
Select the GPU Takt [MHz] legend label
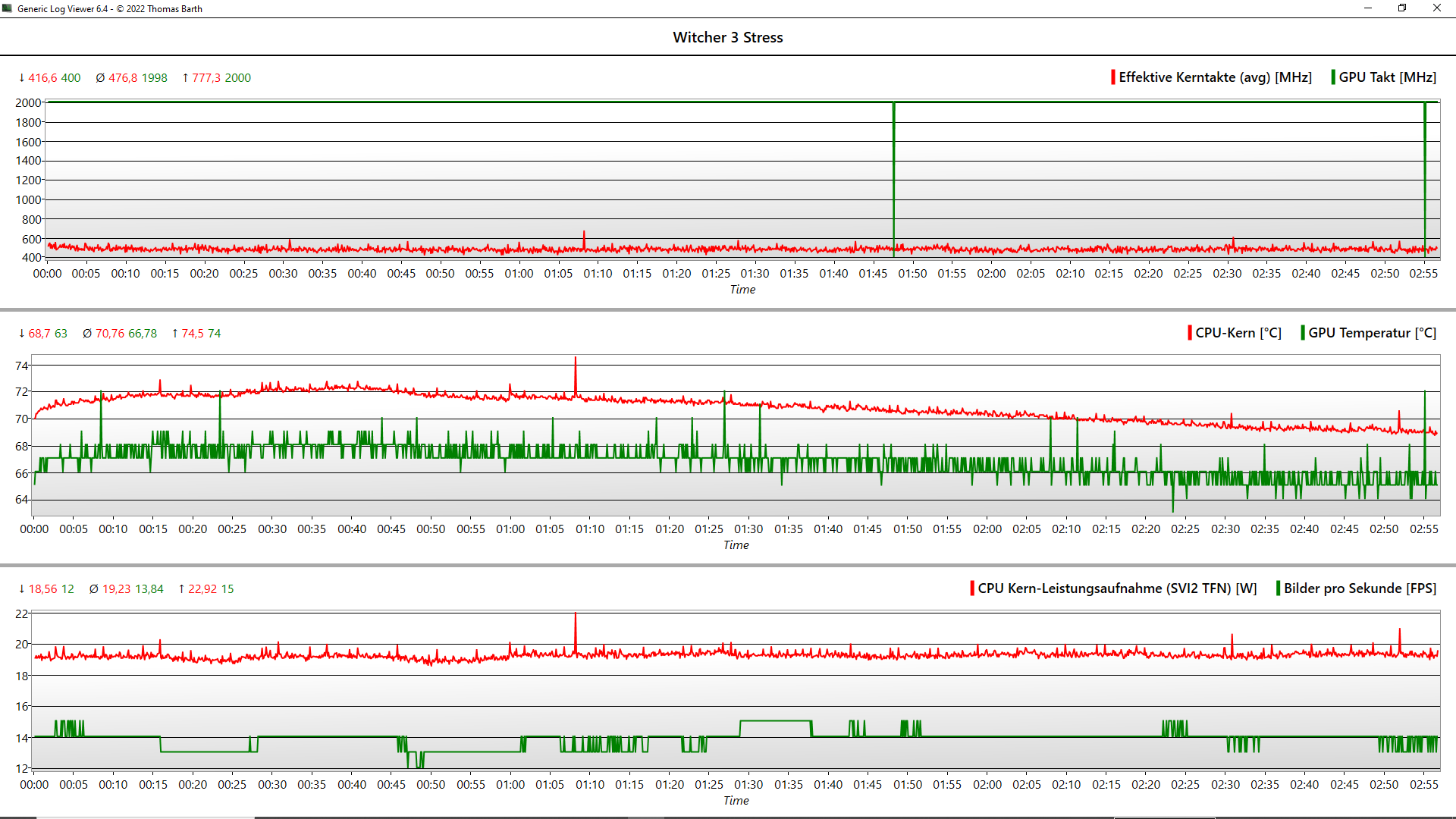[1387, 77]
